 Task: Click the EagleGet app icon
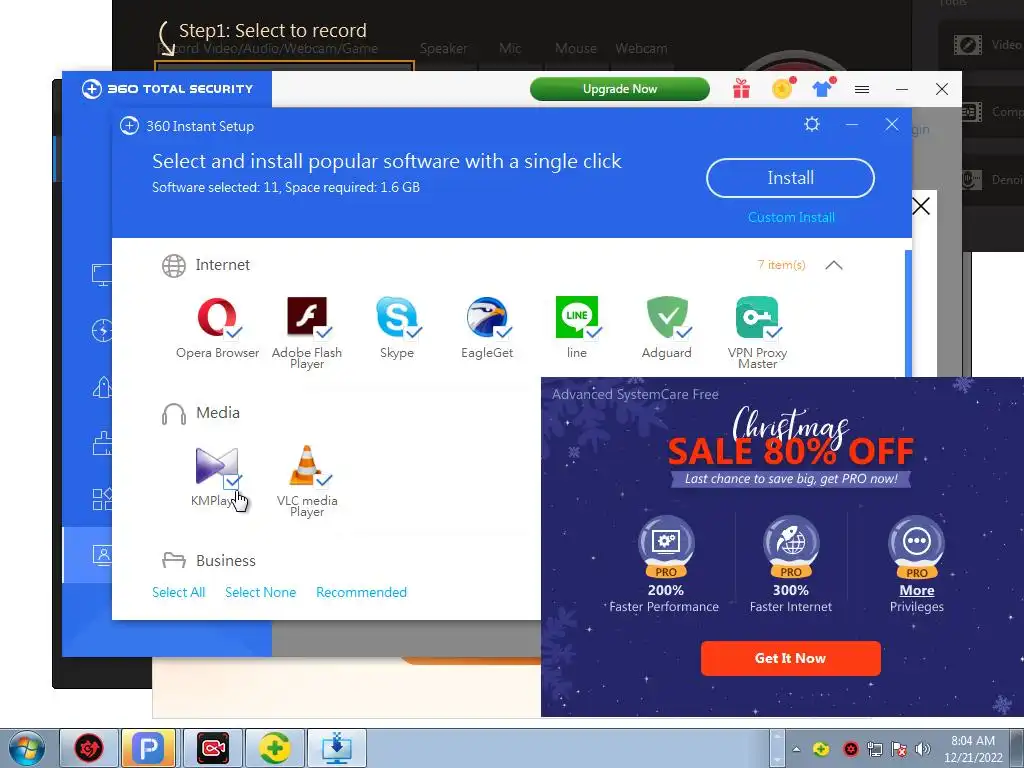[487, 317]
